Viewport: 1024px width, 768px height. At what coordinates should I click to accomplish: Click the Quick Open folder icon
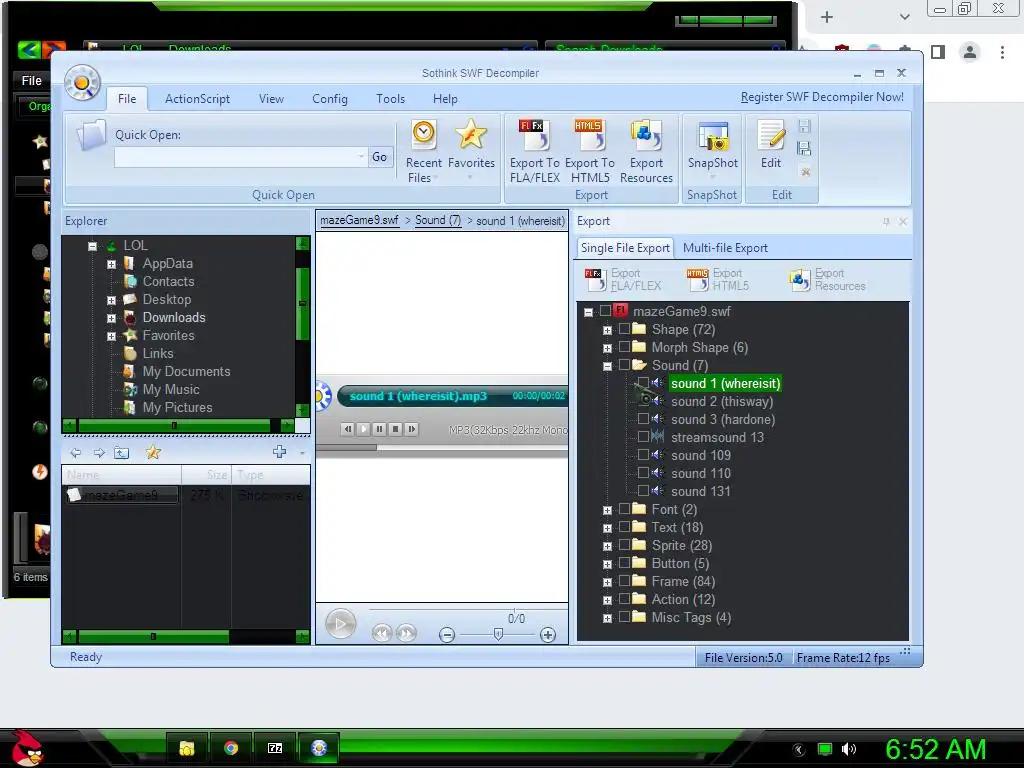pyautogui.click(x=91, y=135)
